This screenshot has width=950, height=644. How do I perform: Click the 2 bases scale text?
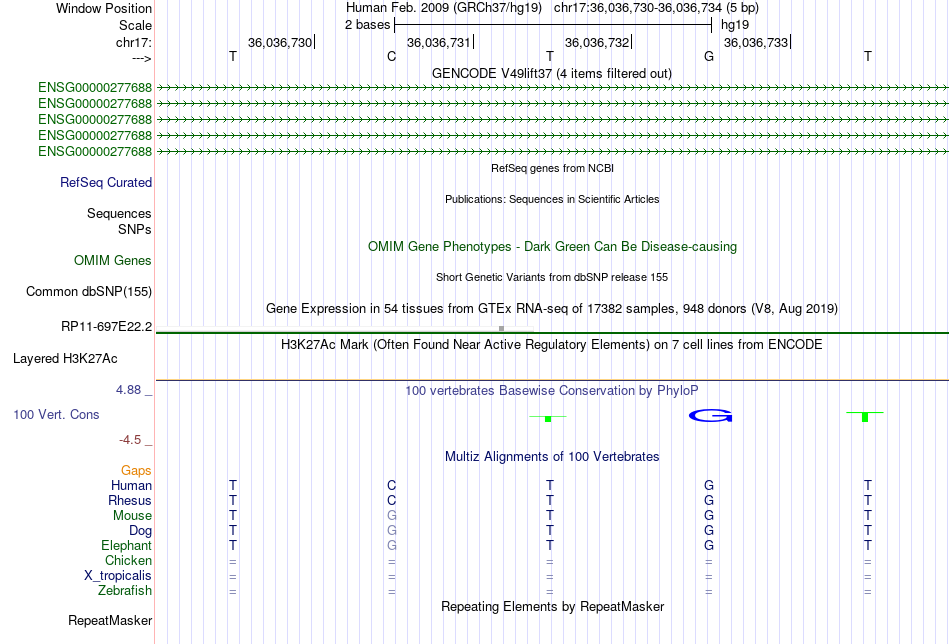tap(368, 25)
